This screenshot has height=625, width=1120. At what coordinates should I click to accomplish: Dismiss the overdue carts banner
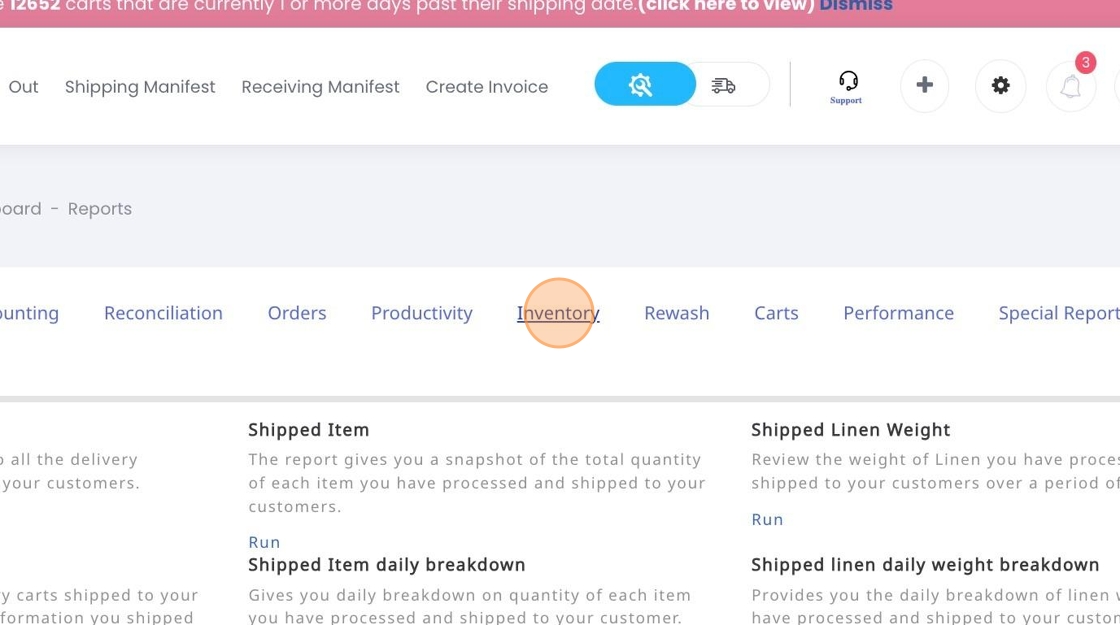[856, 6]
